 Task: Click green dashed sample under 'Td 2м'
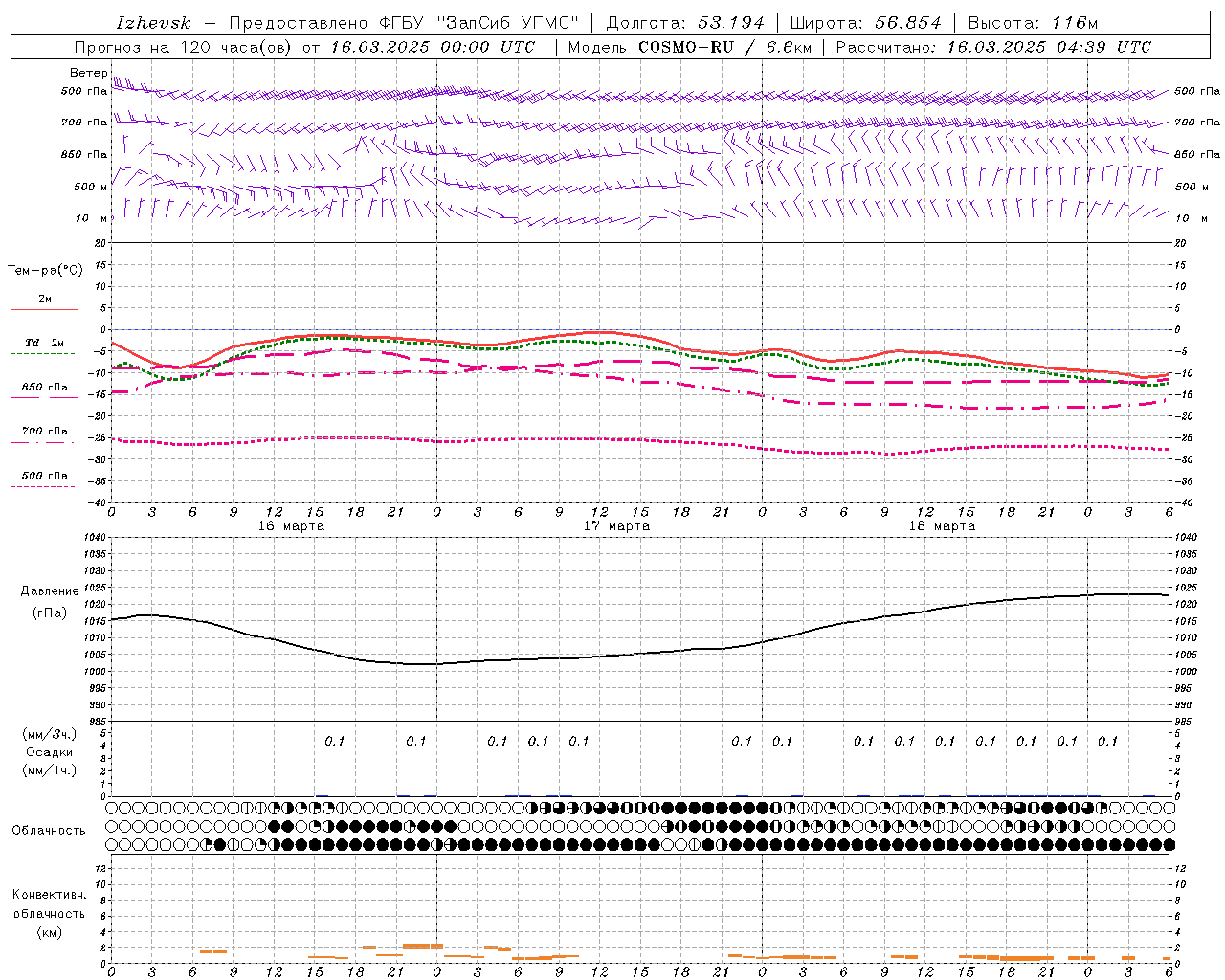click(x=42, y=354)
